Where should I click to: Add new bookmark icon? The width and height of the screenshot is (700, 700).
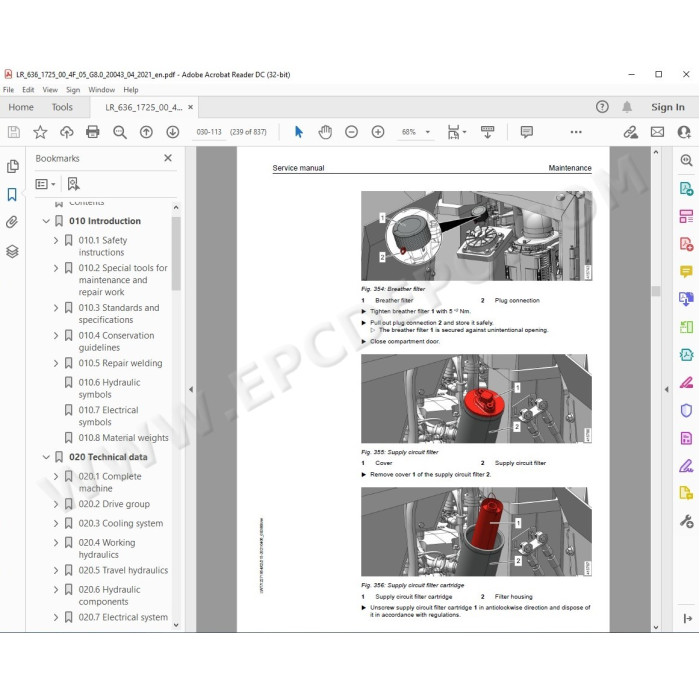(73, 184)
